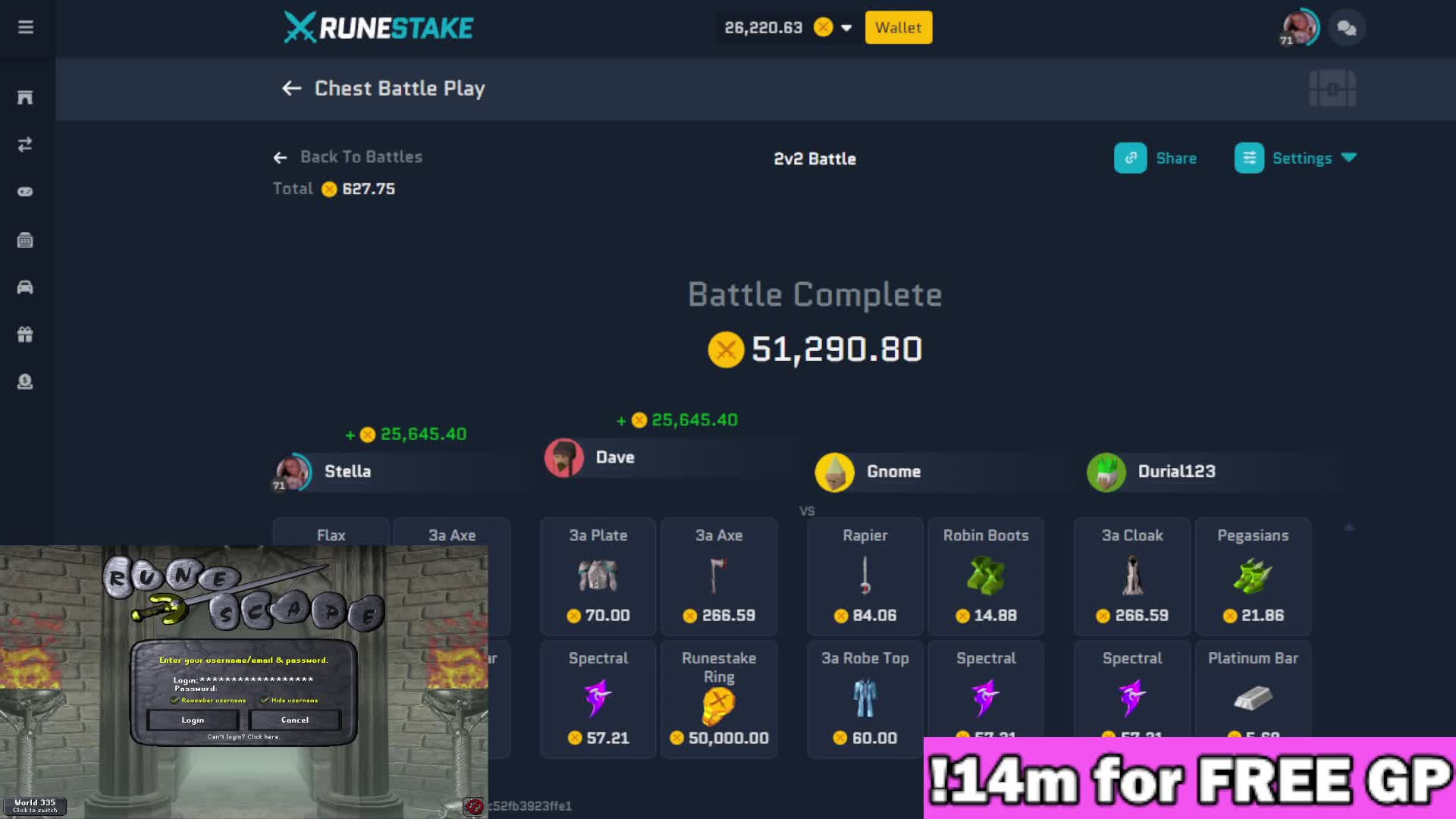
Task: Click the Durial123 player name
Action: point(1176,472)
